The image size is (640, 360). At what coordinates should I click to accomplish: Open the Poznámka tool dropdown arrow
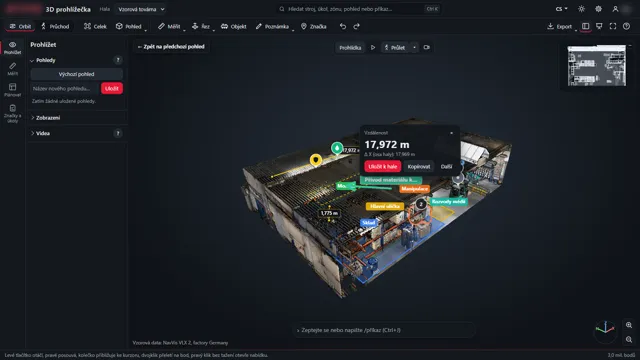(293, 30)
